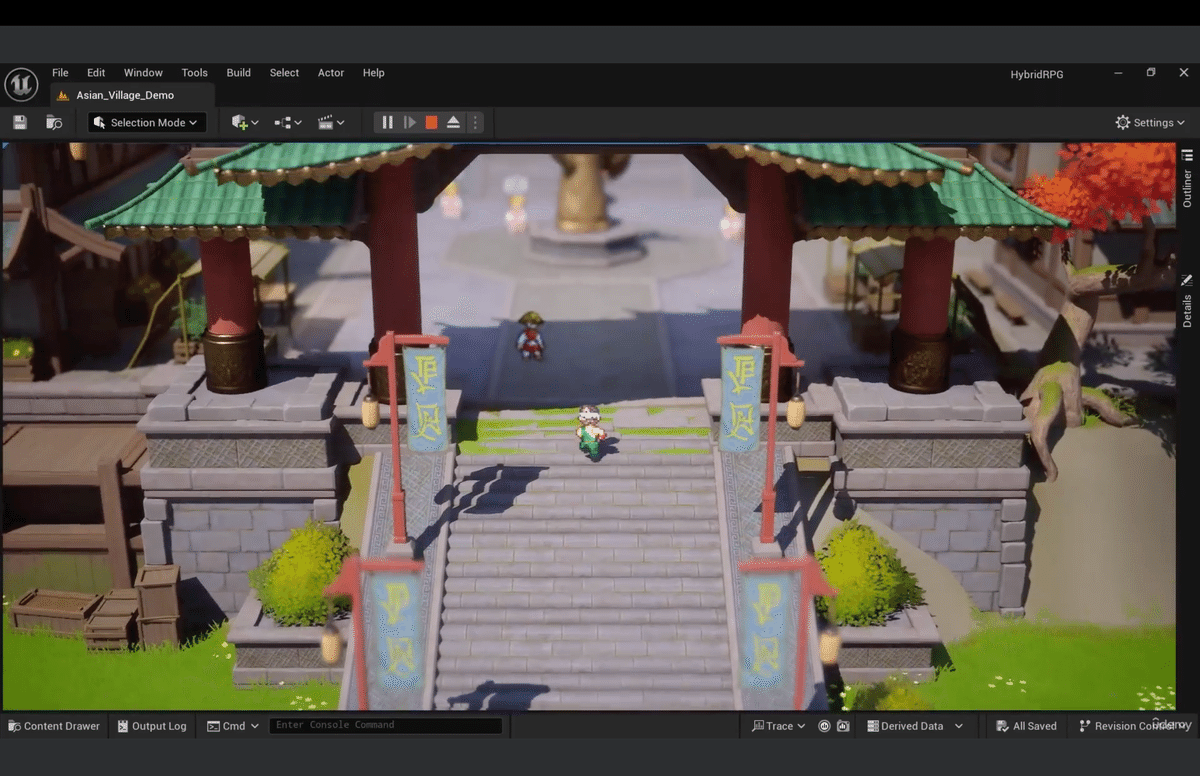Click the camera snapshot icon near Trace

coord(843,725)
